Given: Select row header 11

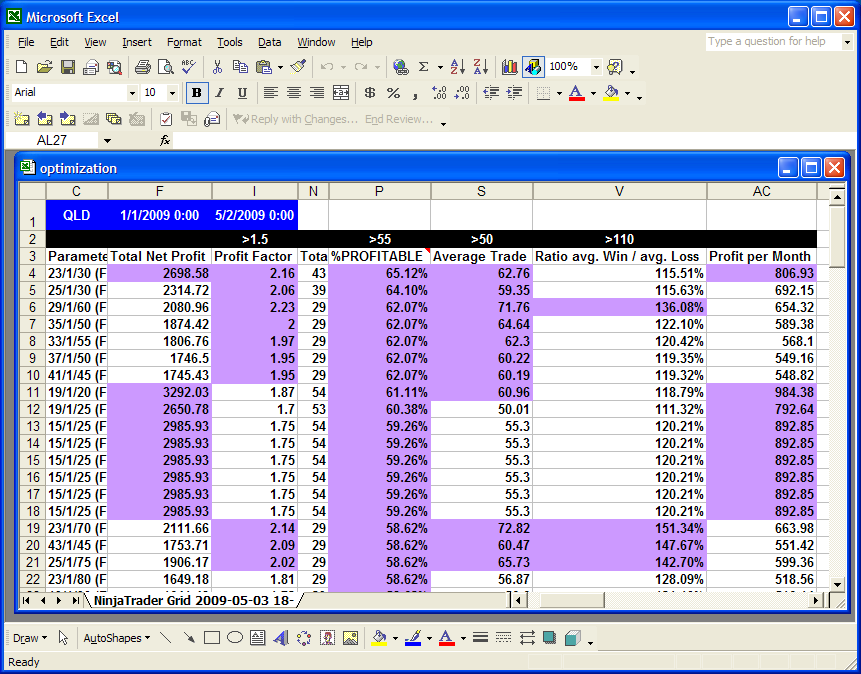Looking at the screenshot, I should 32,392.
